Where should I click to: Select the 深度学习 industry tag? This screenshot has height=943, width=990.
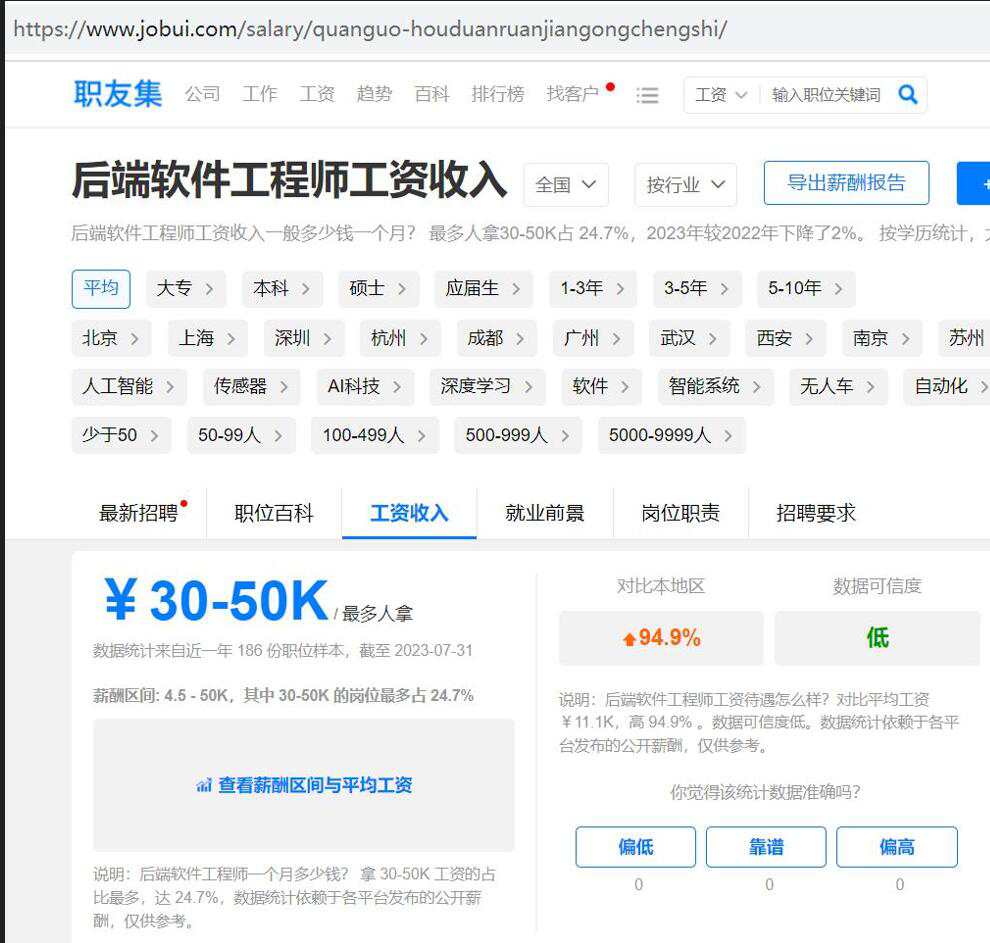click(x=487, y=387)
